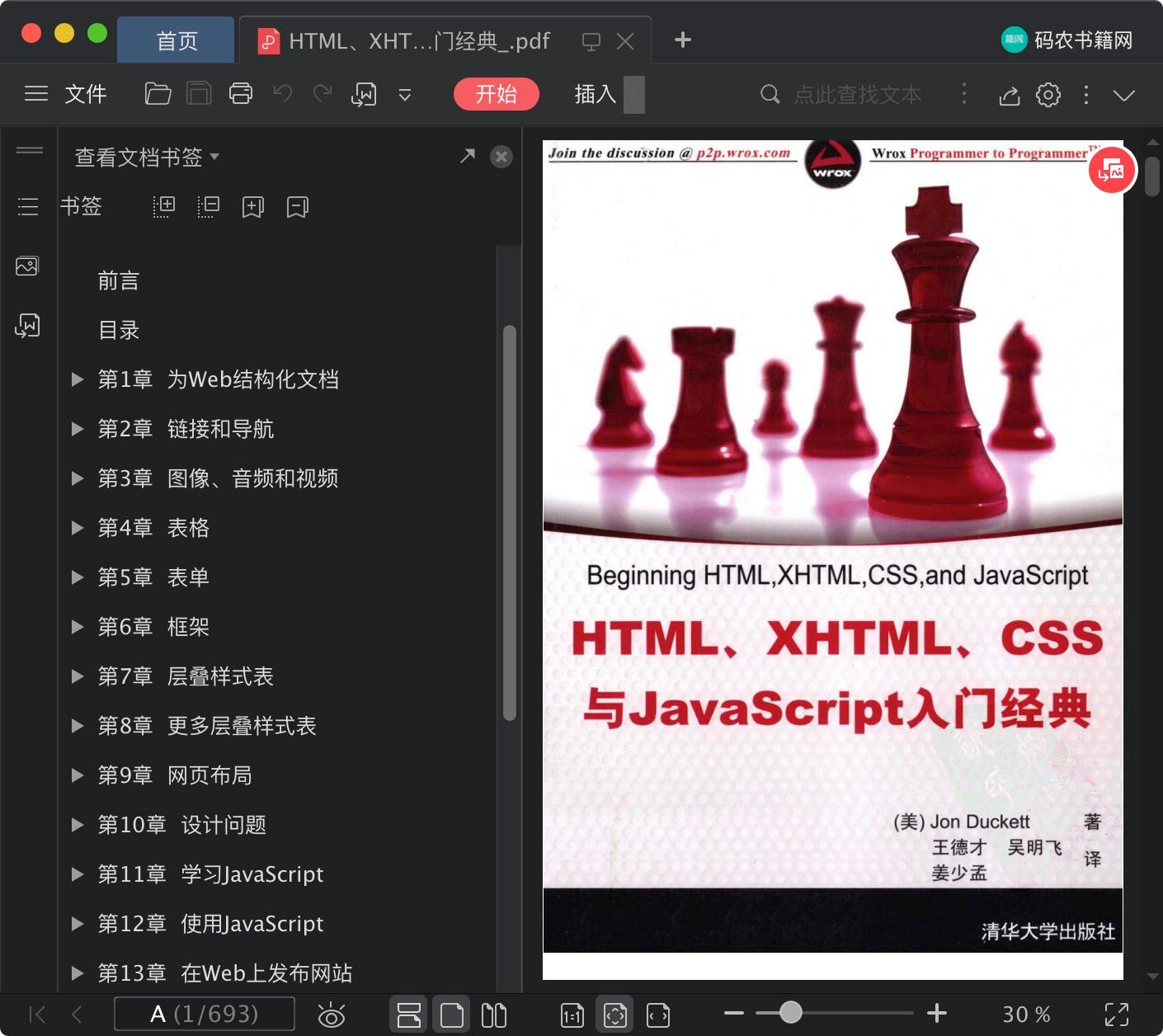
Task: Click the undo arrow icon
Action: (x=283, y=93)
